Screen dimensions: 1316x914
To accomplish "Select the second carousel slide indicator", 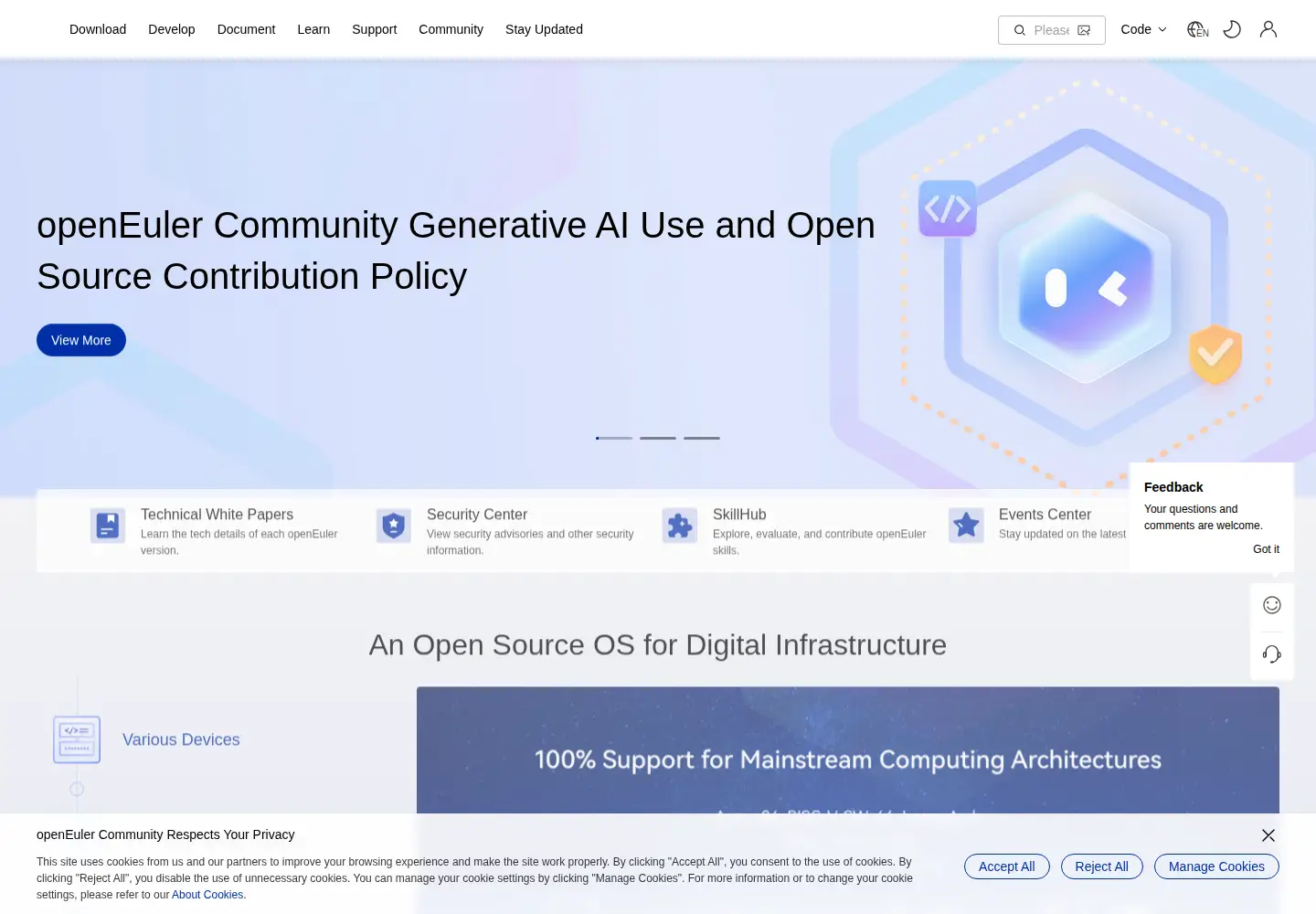I will [x=658, y=438].
